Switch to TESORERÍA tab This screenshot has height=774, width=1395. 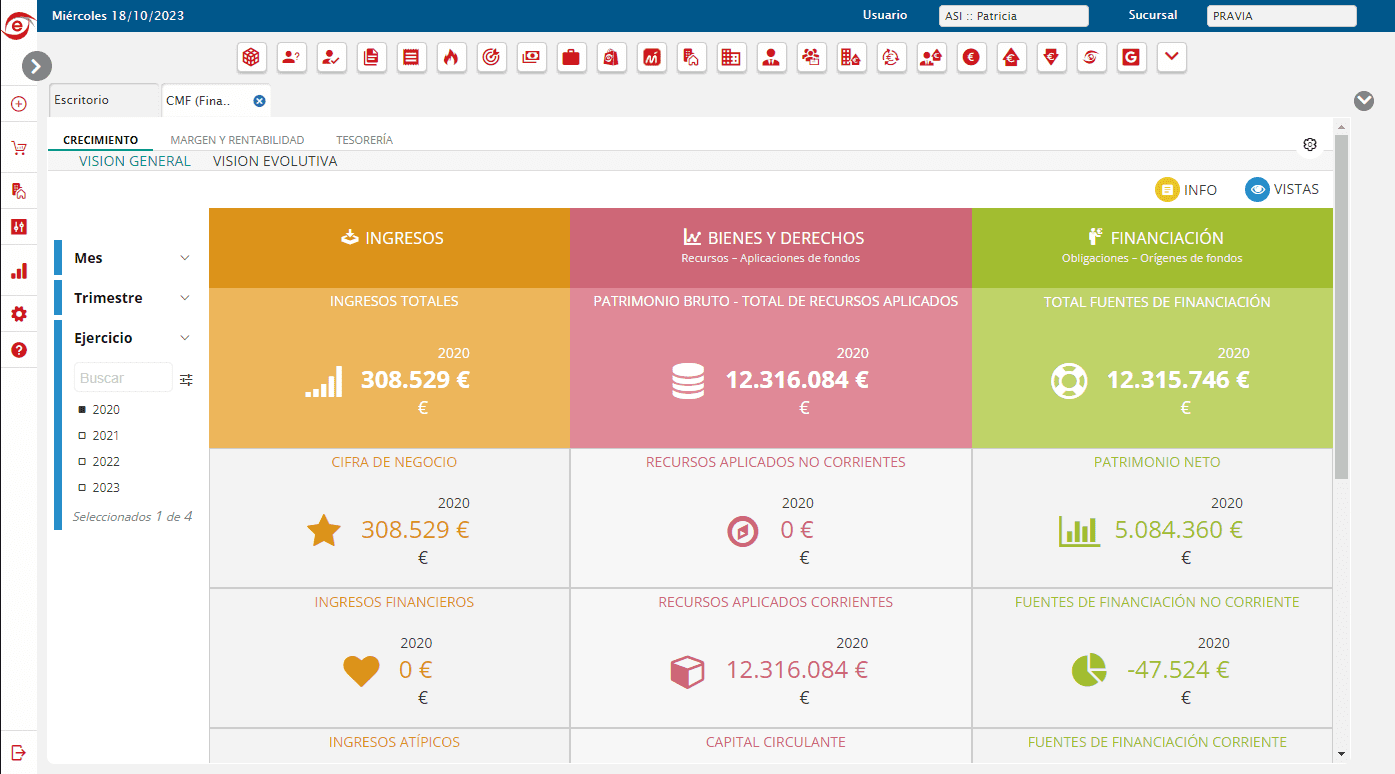pos(364,140)
